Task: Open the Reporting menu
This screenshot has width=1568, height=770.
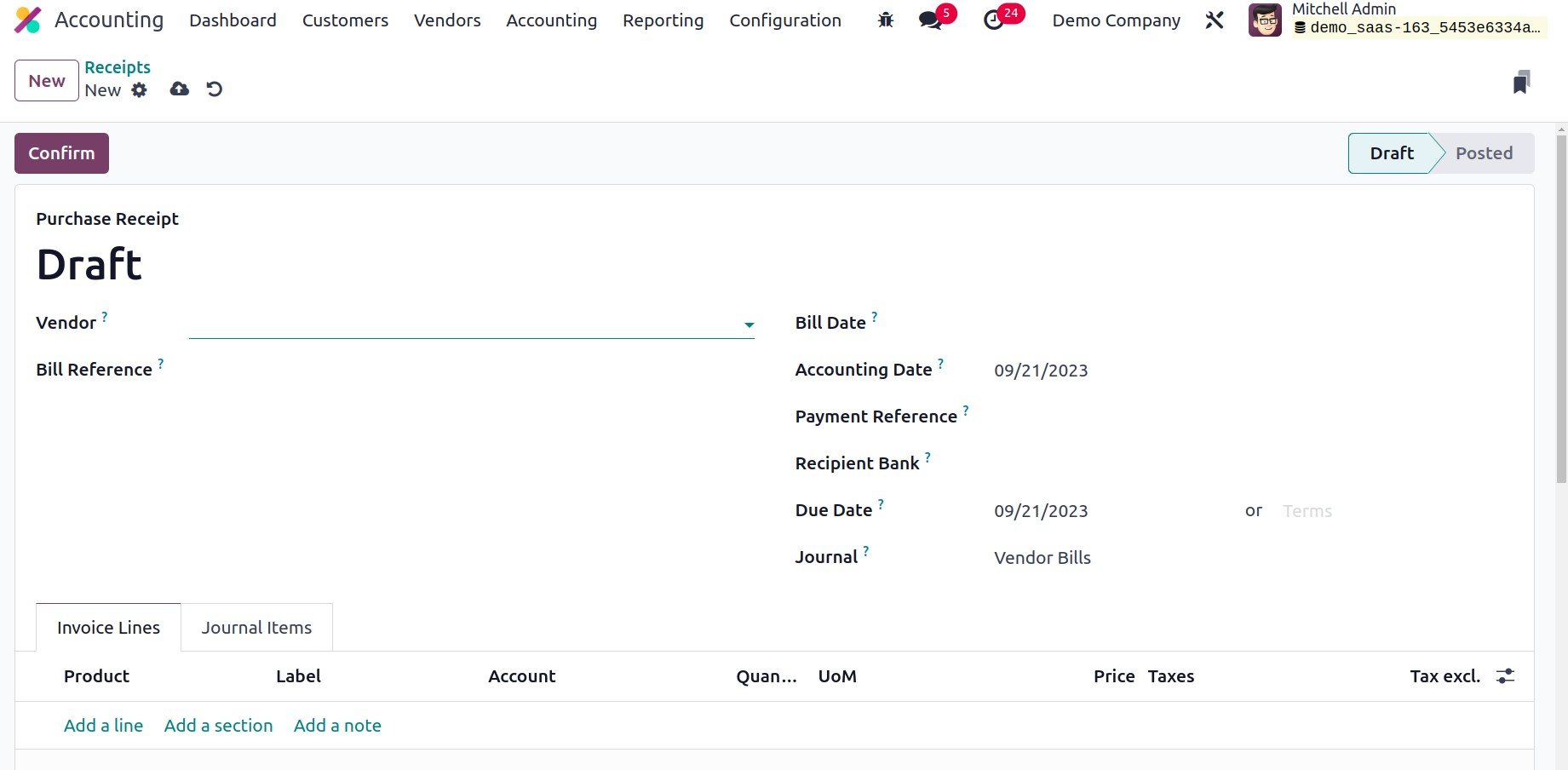Action: (x=663, y=20)
